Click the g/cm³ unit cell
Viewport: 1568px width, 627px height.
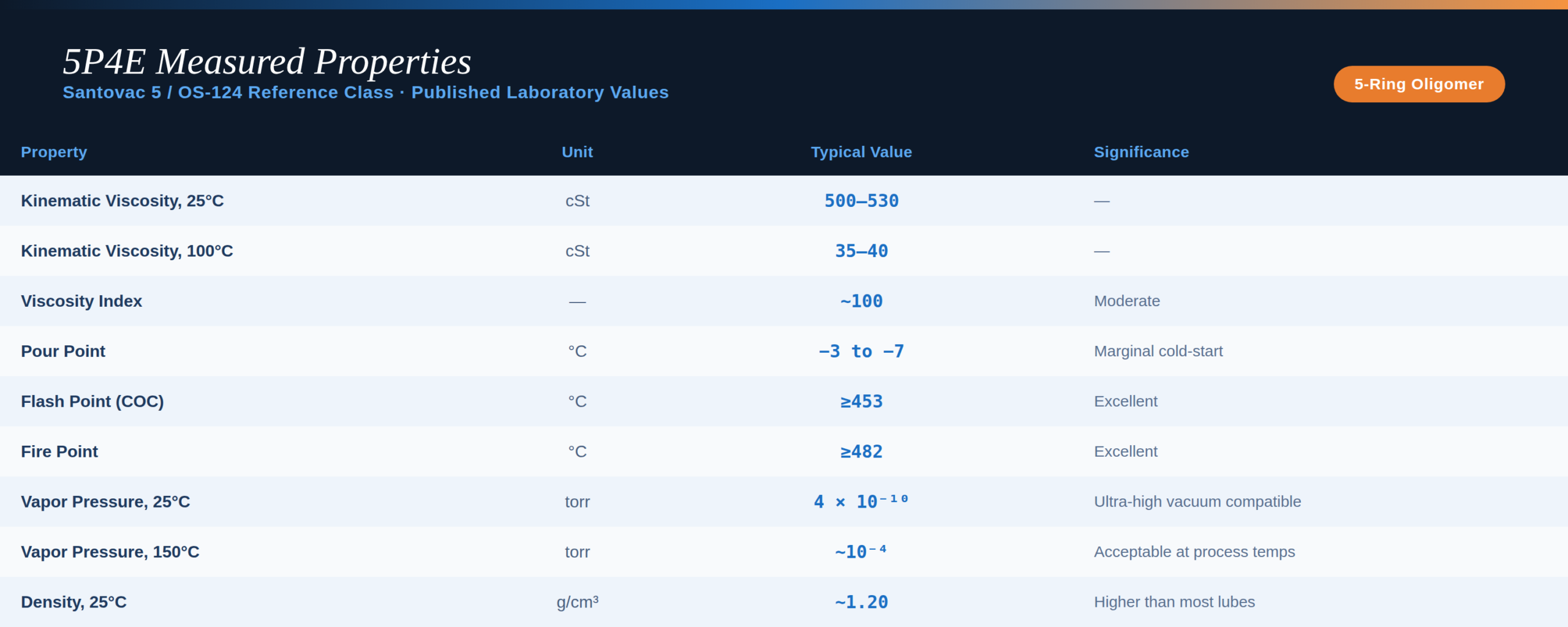[577, 603]
